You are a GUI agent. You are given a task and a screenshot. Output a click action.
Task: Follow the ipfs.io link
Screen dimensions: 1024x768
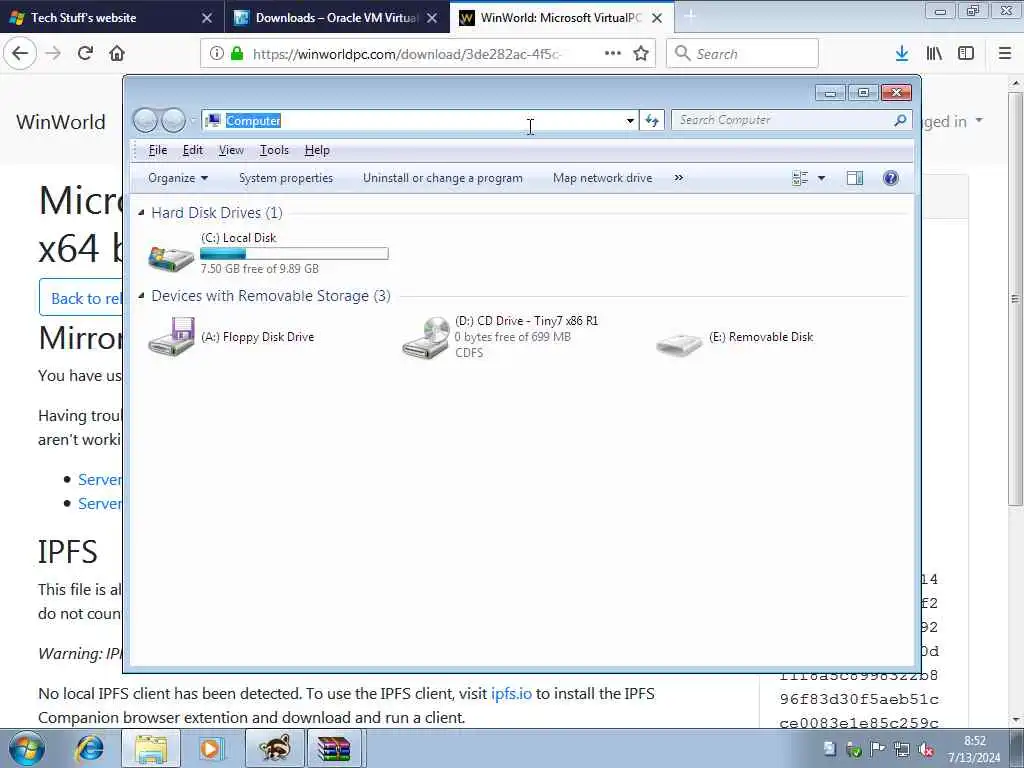click(511, 694)
